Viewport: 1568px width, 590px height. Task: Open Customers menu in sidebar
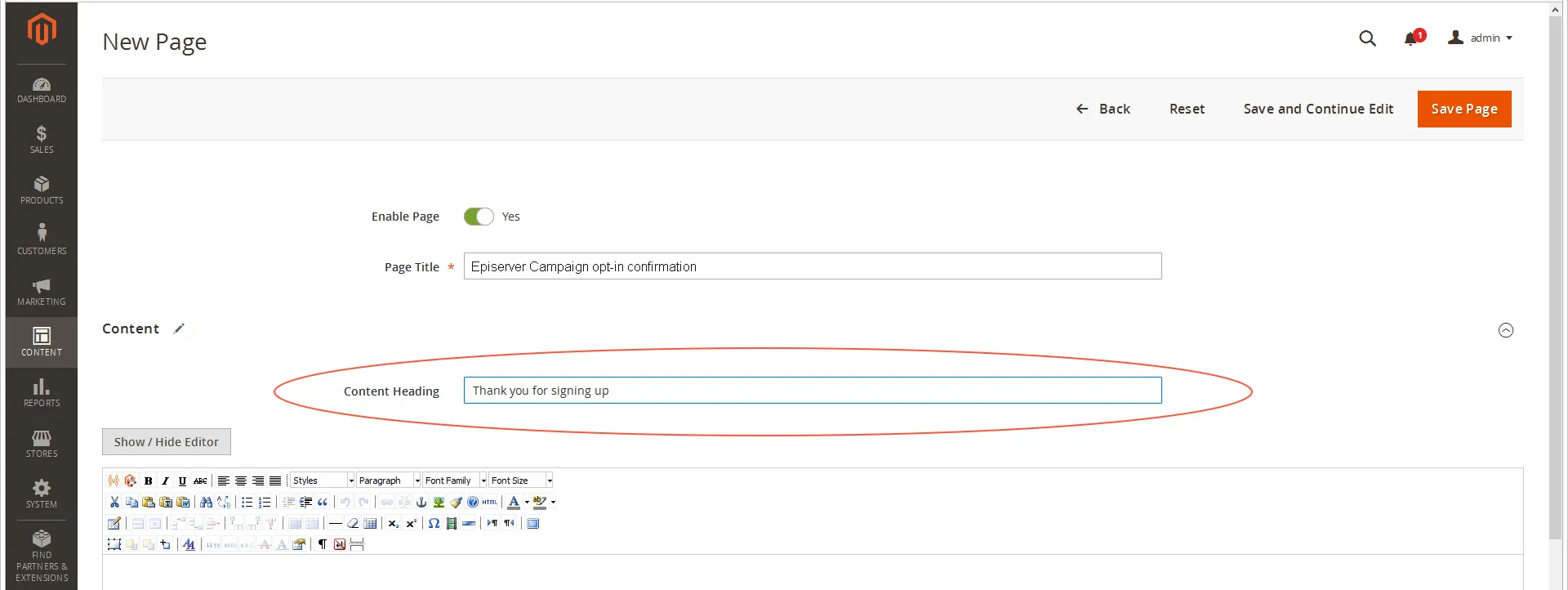point(42,241)
